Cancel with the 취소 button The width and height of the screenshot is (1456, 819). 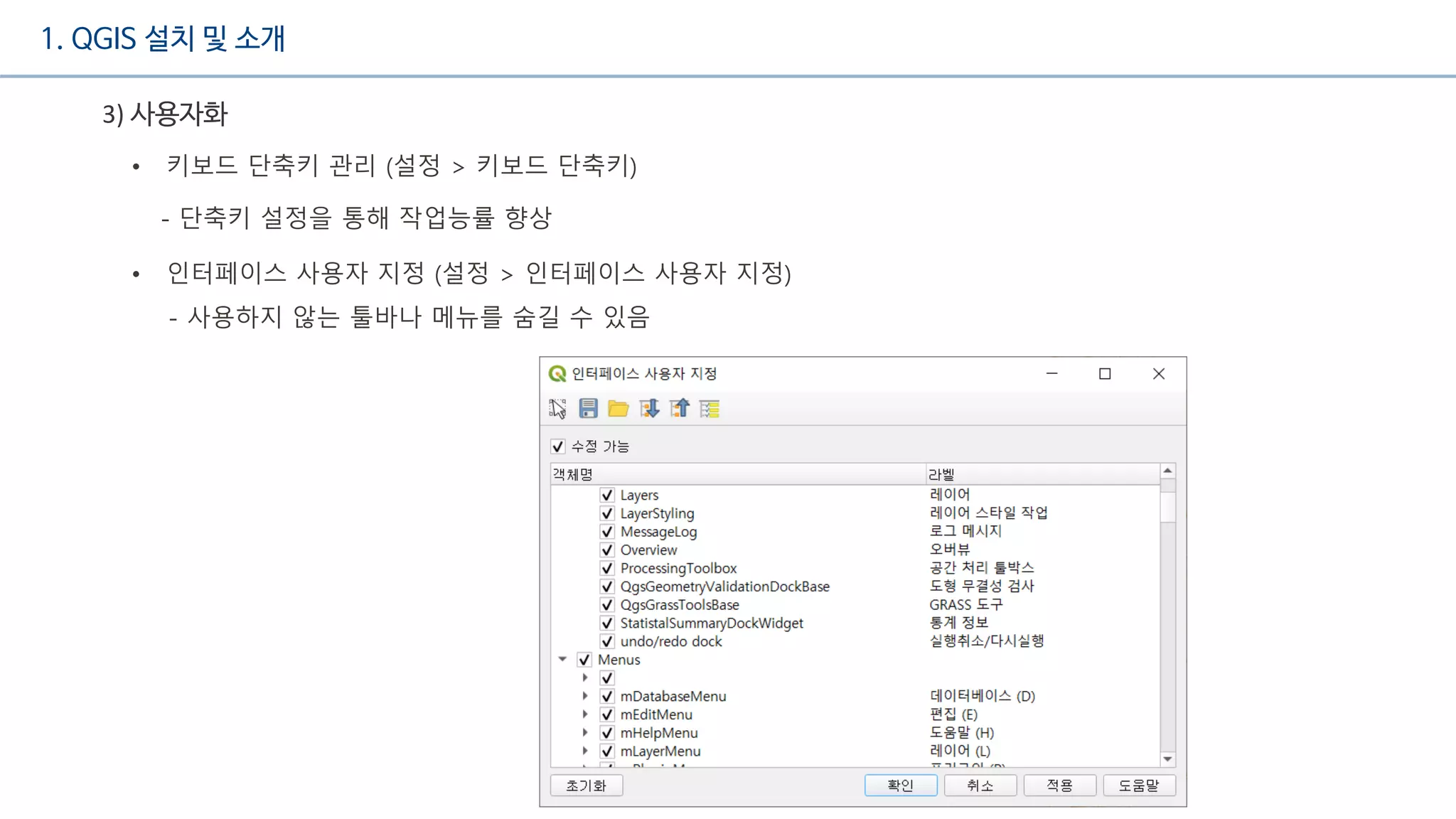[980, 786]
